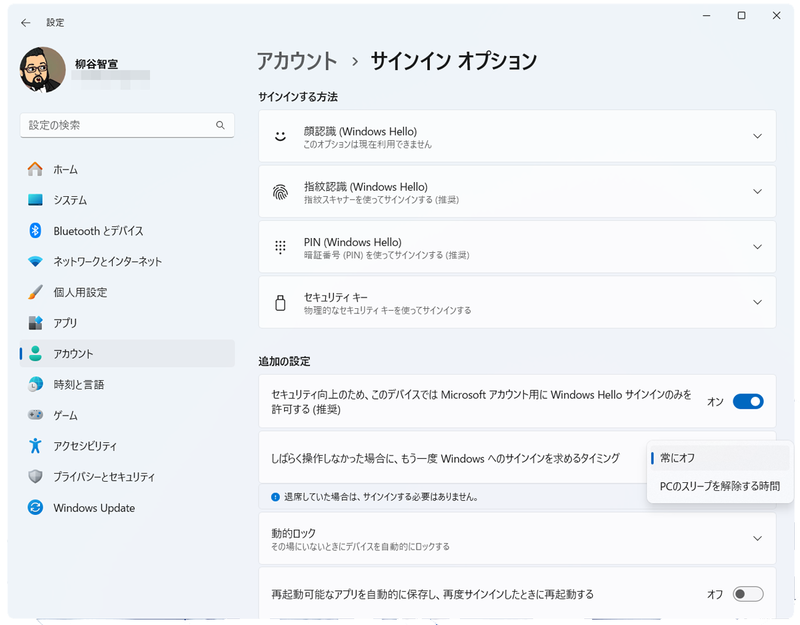Expand the セキュリティ キー option
This screenshot has height=625, width=800.
[x=757, y=303]
